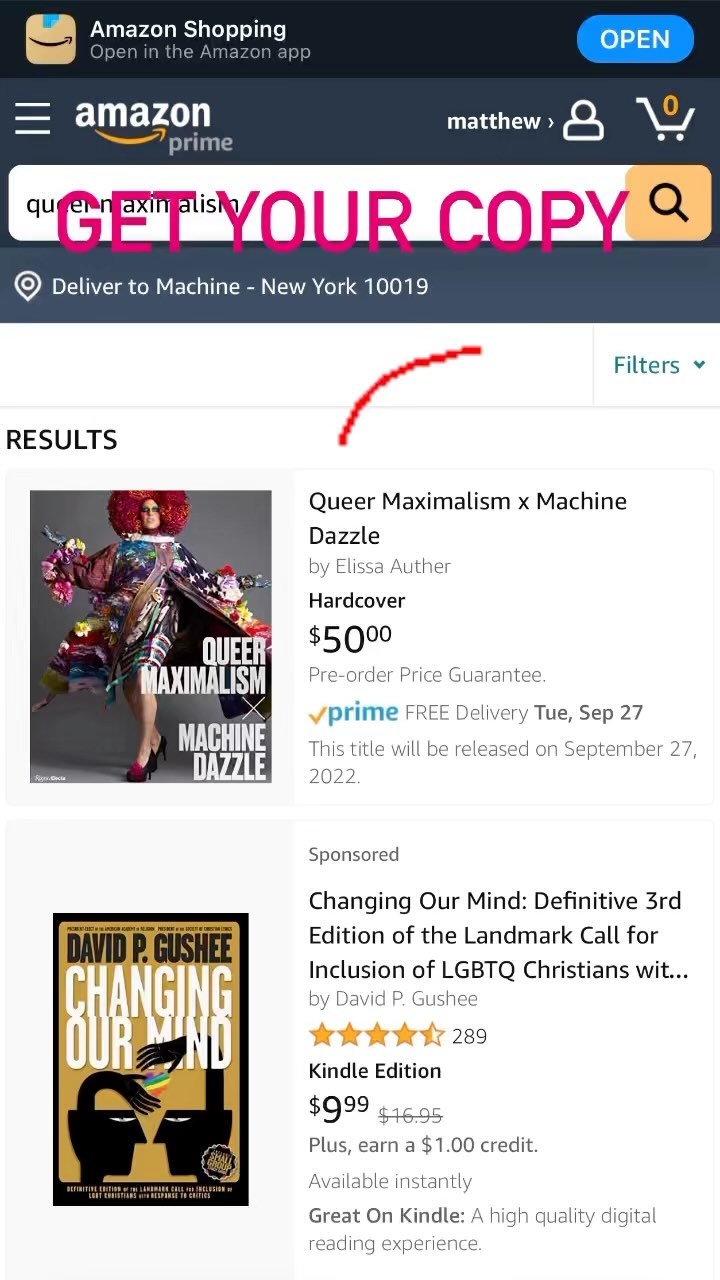Open the hamburger navigation menu

coord(32,118)
